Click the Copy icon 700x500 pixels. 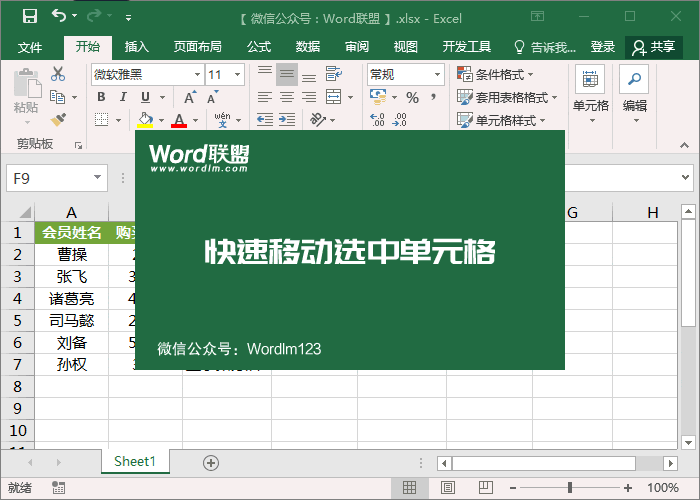pos(58,97)
